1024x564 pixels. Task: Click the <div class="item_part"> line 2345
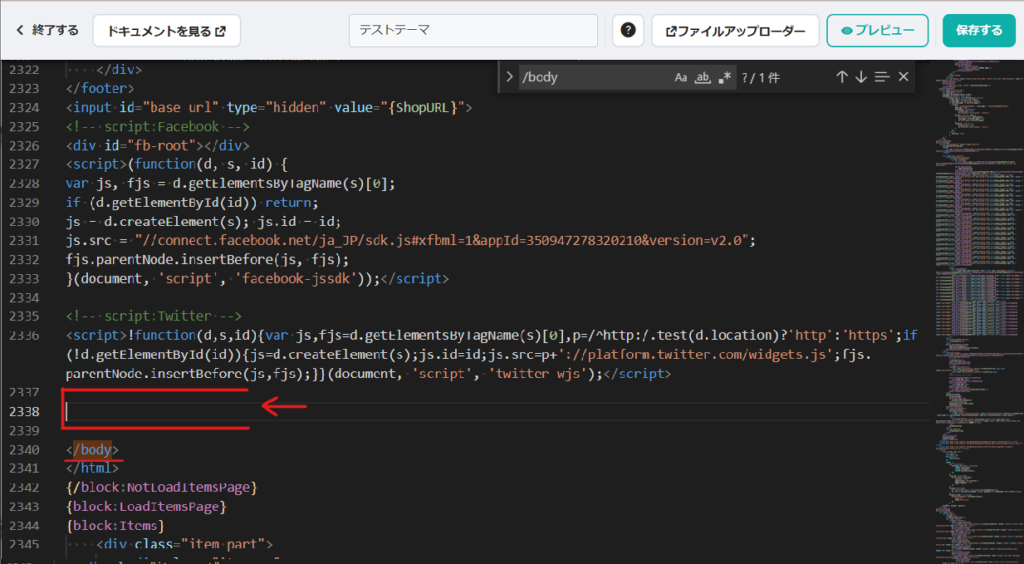click(185, 544)
